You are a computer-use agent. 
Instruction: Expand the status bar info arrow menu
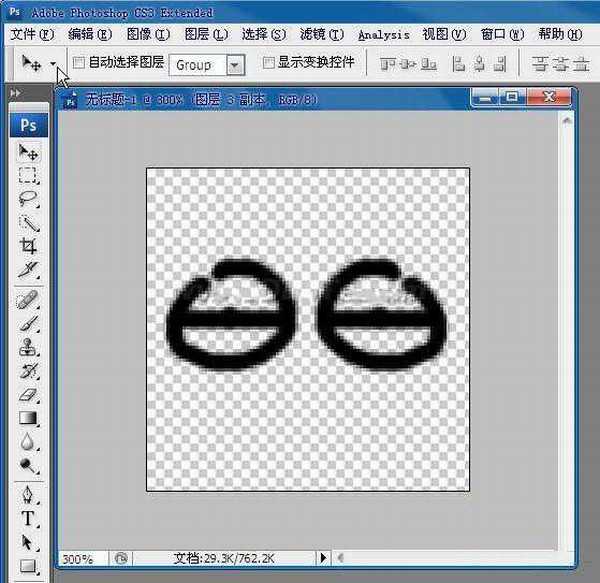pyautogui.click(x=323, y=558)
